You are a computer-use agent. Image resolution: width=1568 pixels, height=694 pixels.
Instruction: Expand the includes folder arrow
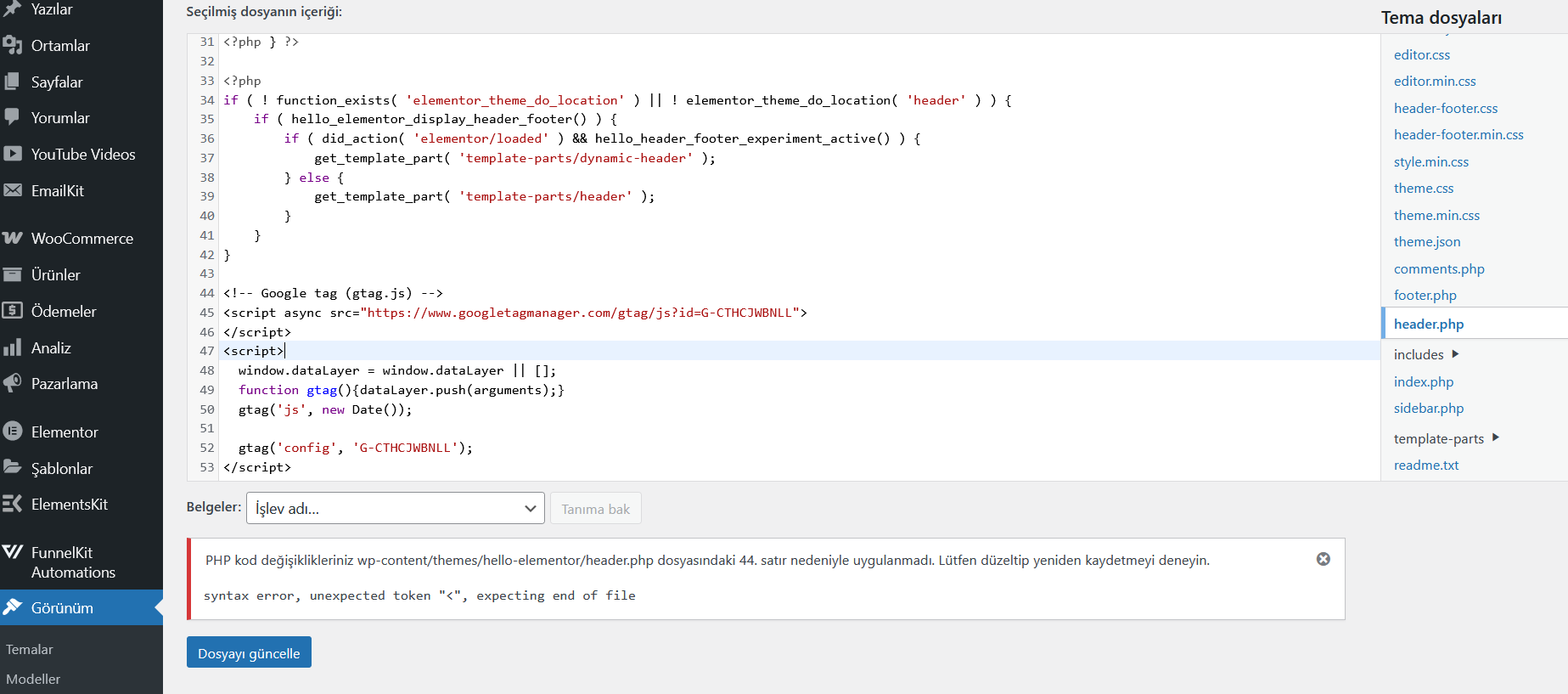coord(1455,354)
